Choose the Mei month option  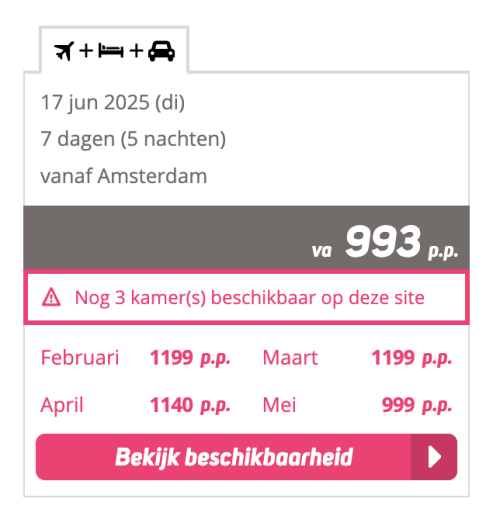click(279, 405)
